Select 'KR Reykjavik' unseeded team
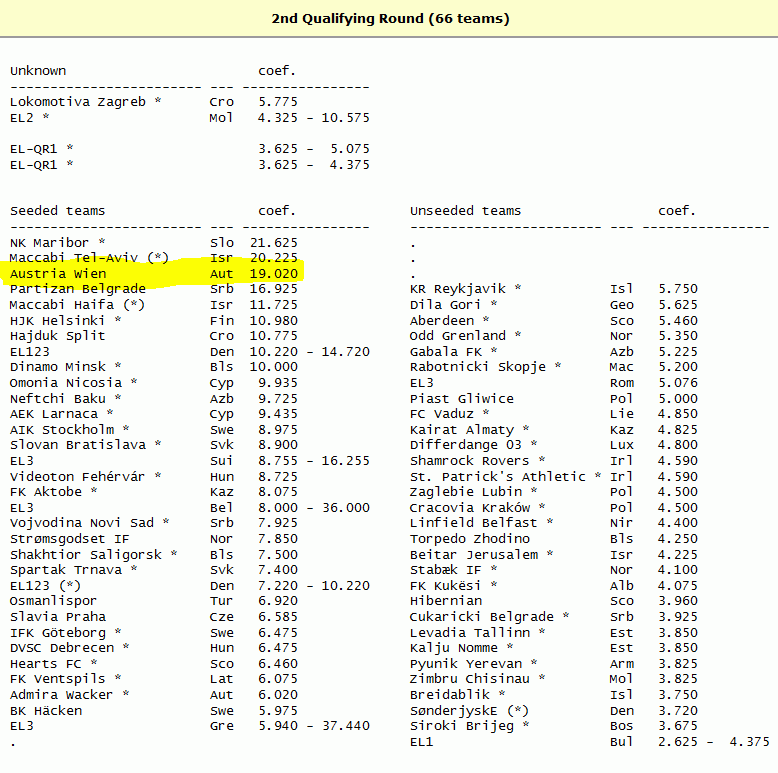Screen dimensions: 778x773 click(x=458, y=289)
